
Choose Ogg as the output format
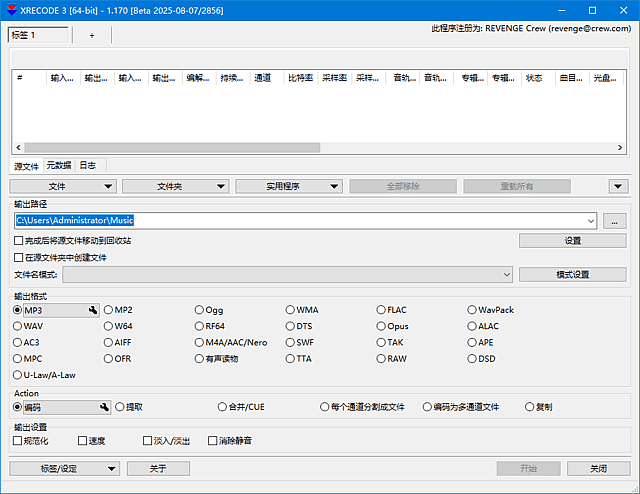(x=209, y=310)
